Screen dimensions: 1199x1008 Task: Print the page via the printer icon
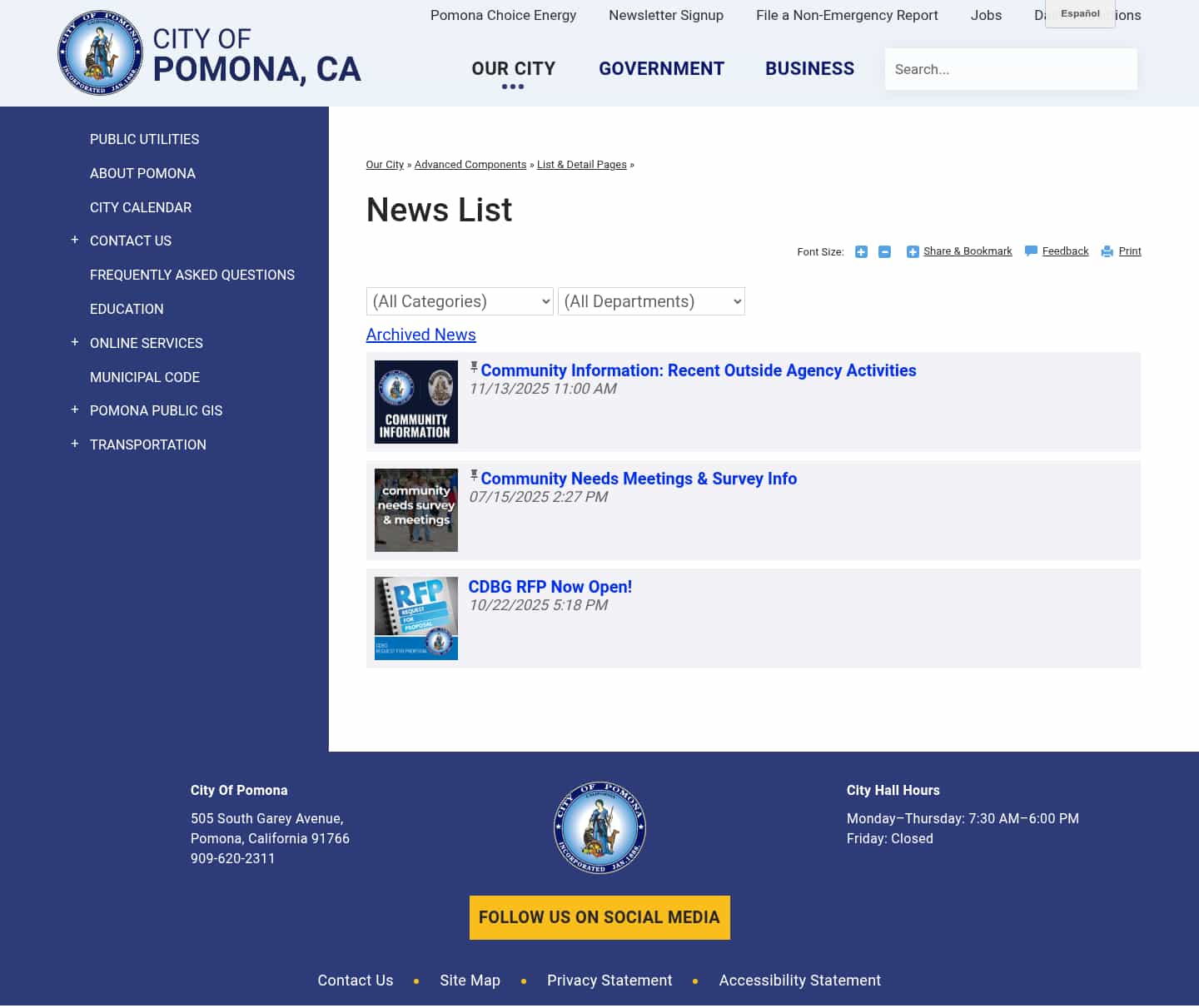pos(1107,251)
